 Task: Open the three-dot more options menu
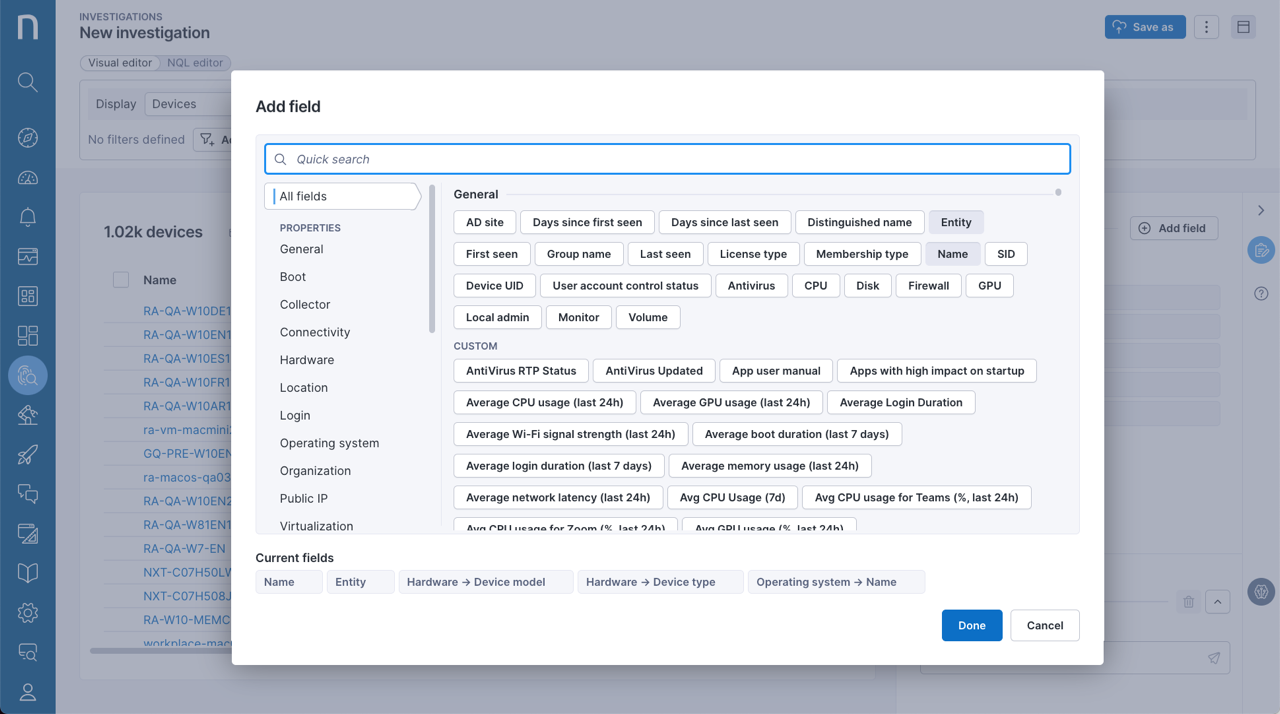point(1206,27)
